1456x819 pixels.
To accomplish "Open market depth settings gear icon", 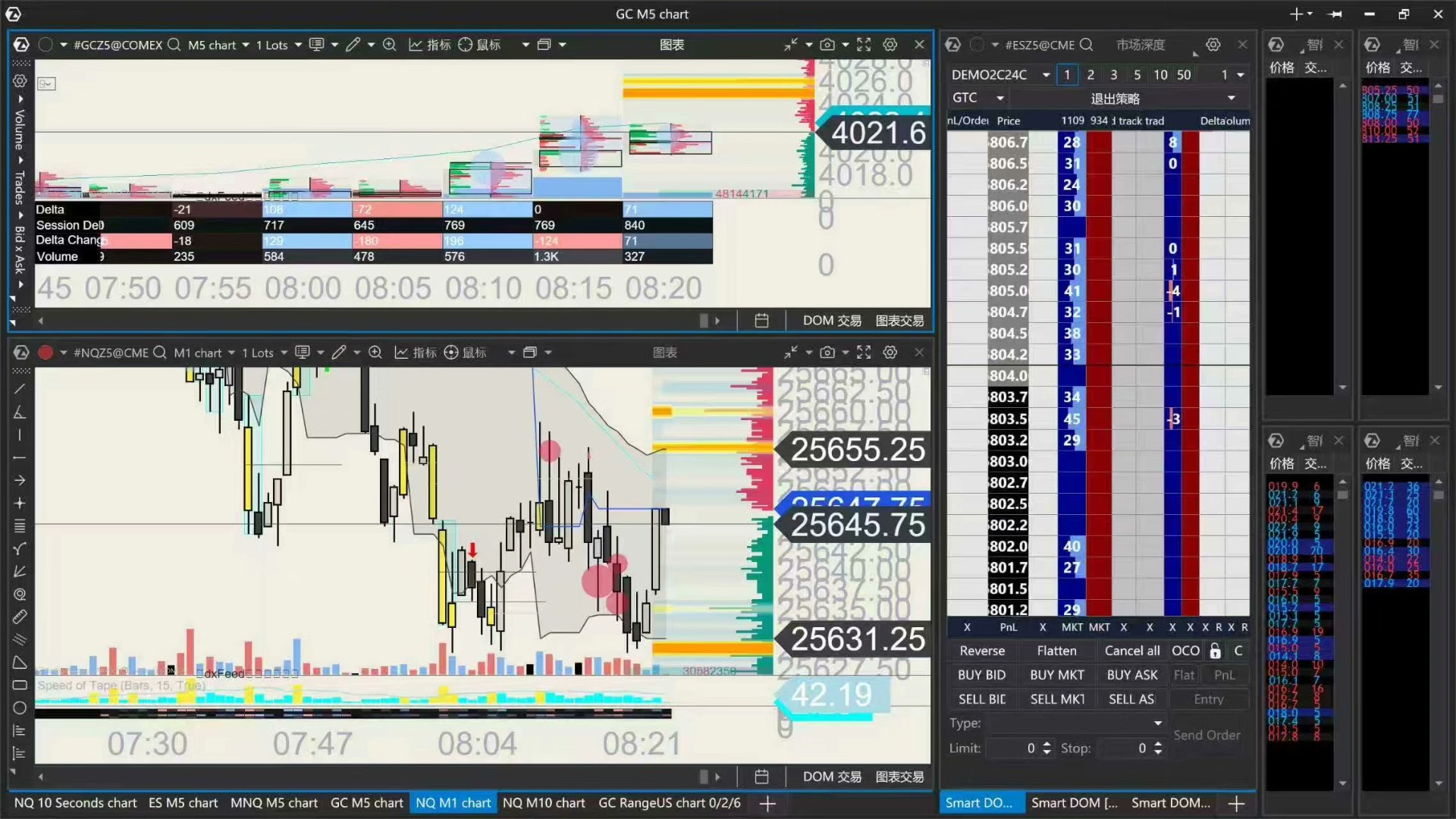I will [x=1213, y=45].
